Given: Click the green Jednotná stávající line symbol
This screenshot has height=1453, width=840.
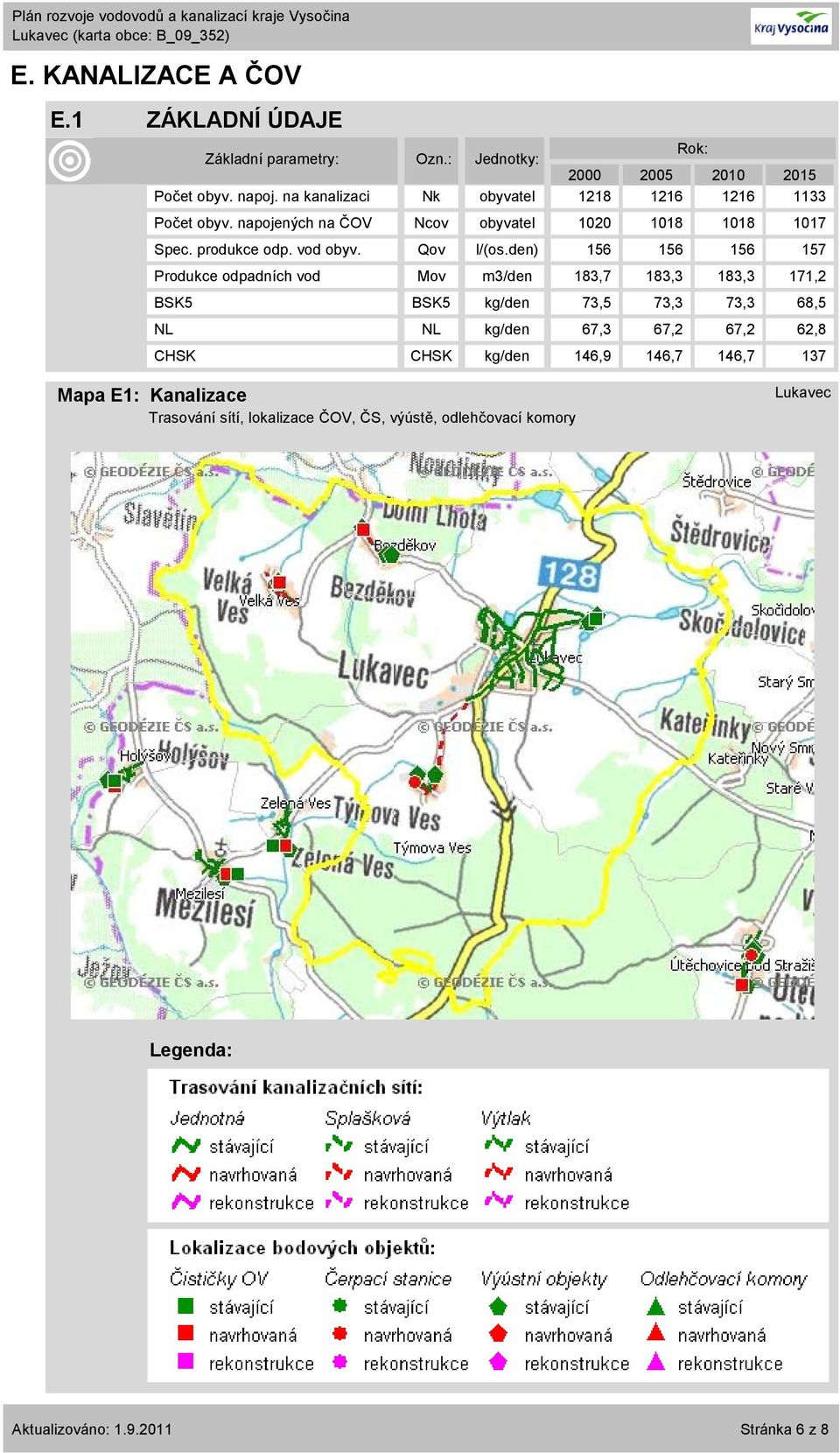Looking at the screenshot, I should [x=186, y=1145].
